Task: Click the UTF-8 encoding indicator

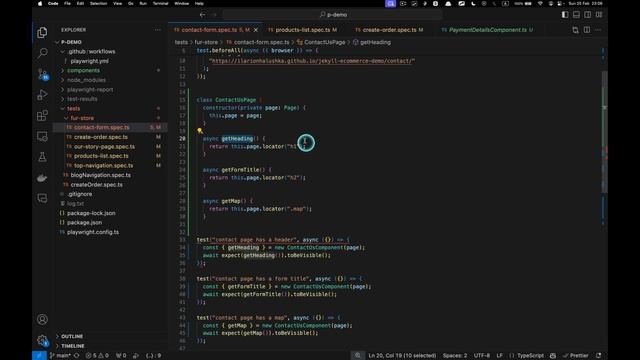Action: (482, 356)
